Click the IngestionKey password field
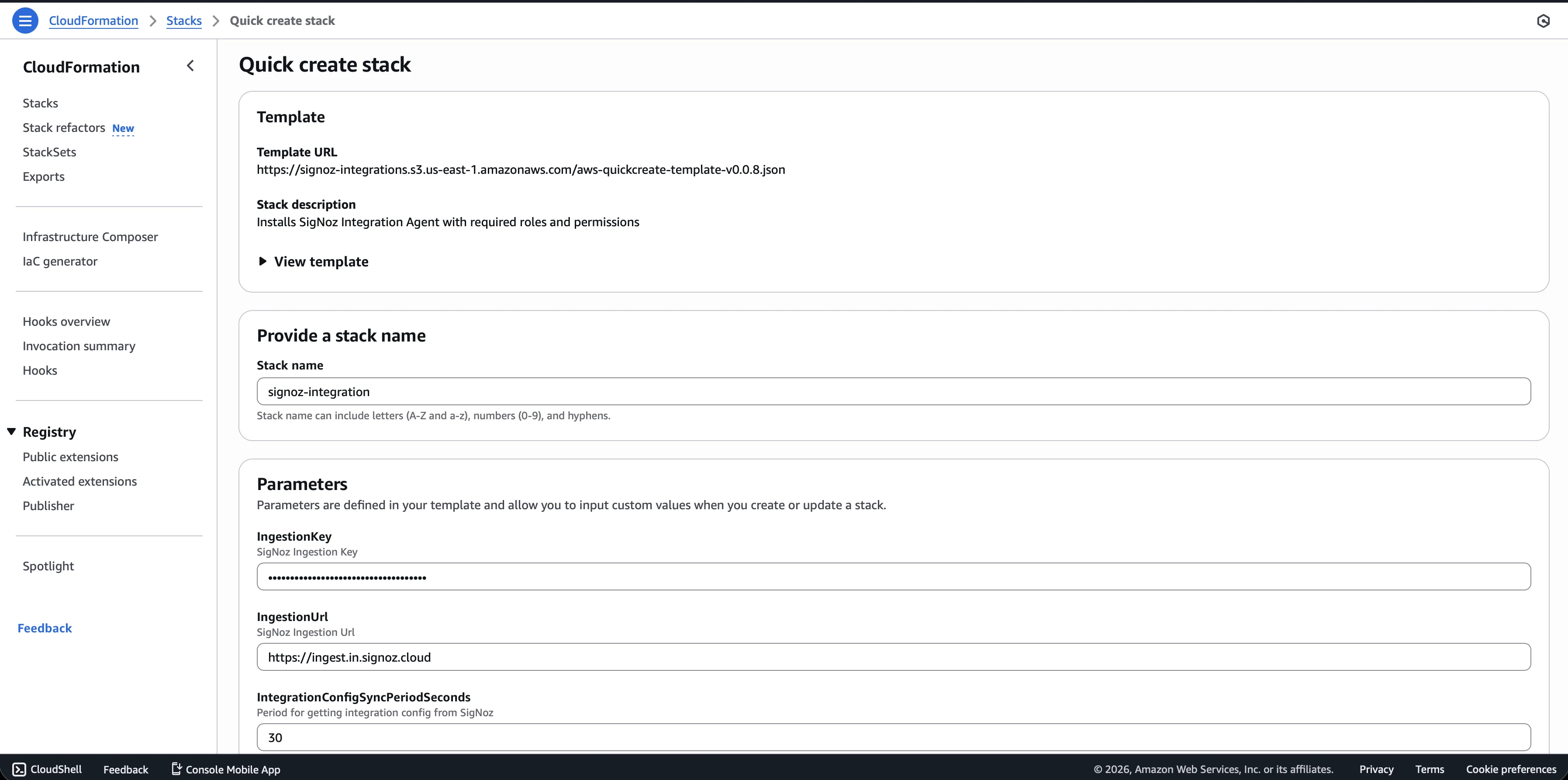Image resolution: width=1568 pixels, height=780 pixels. tap(893, 576)
